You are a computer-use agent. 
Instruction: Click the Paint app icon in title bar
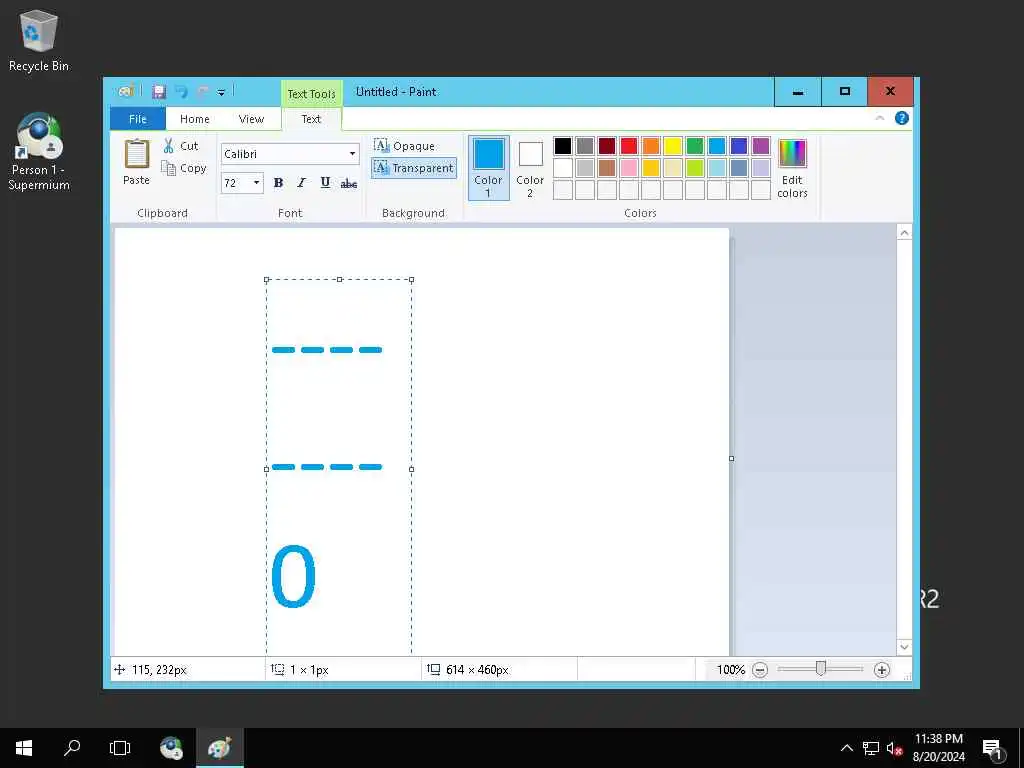pos(126,91)
